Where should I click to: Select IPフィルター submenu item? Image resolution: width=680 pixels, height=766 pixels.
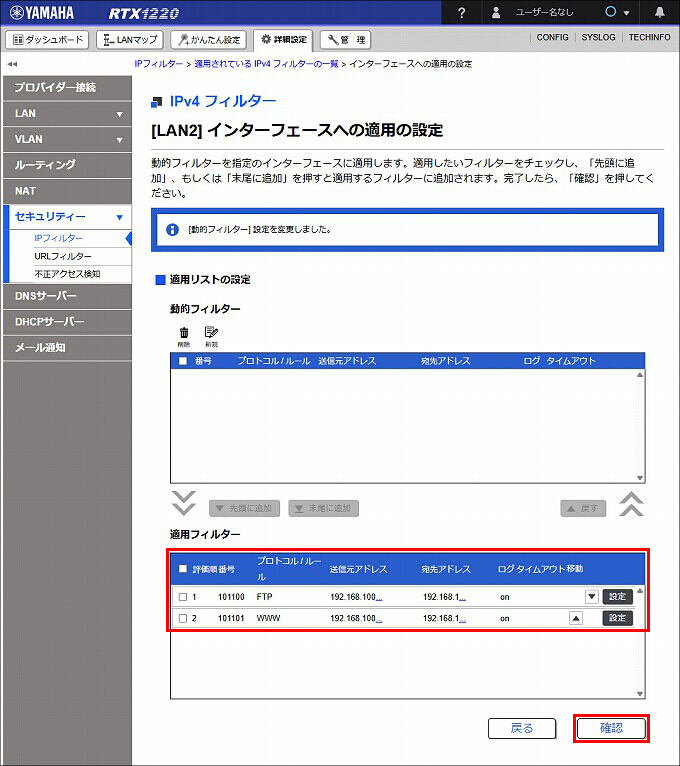point(59,238)
